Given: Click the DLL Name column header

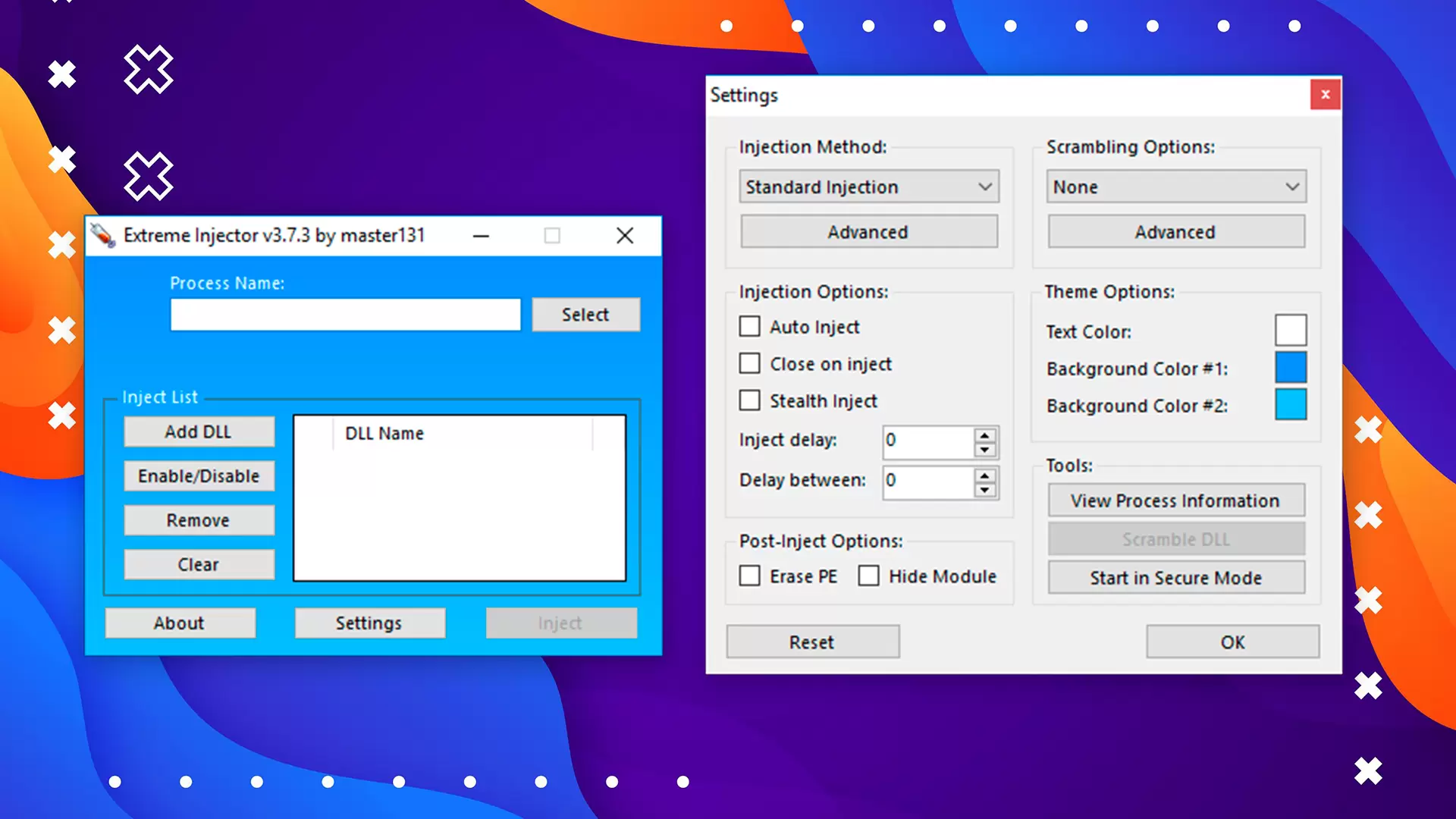Looking at the screenshot, I should point(462,434).
